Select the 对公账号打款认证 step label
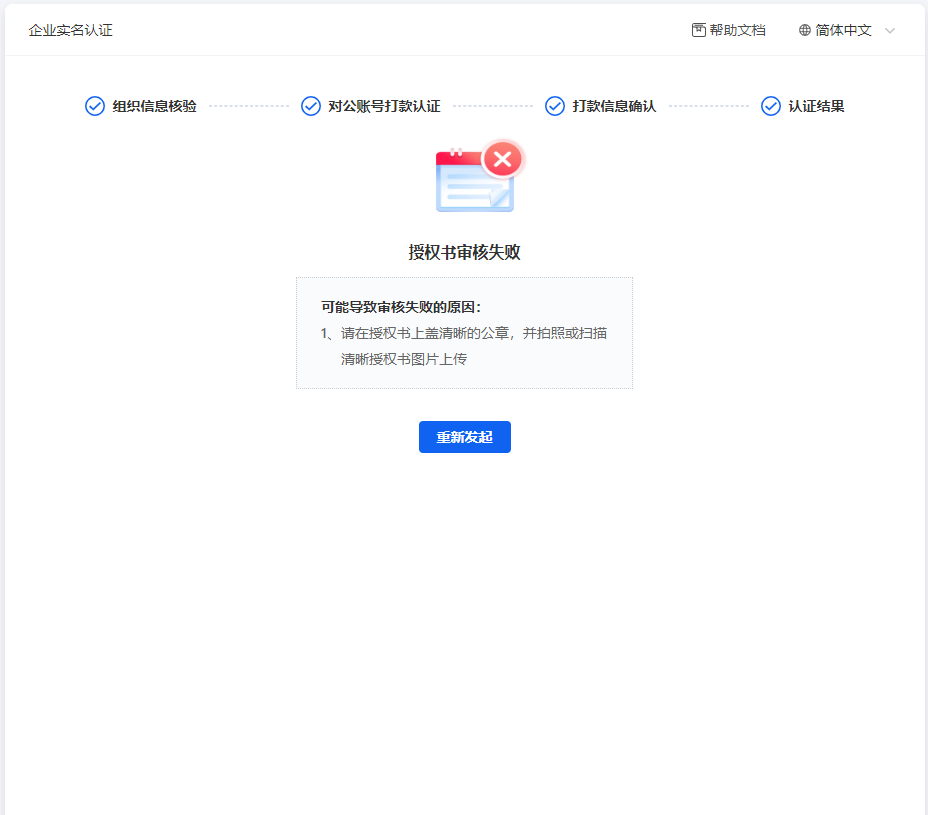The width and height of the screenshot is (928, 815). coord(384,106)
